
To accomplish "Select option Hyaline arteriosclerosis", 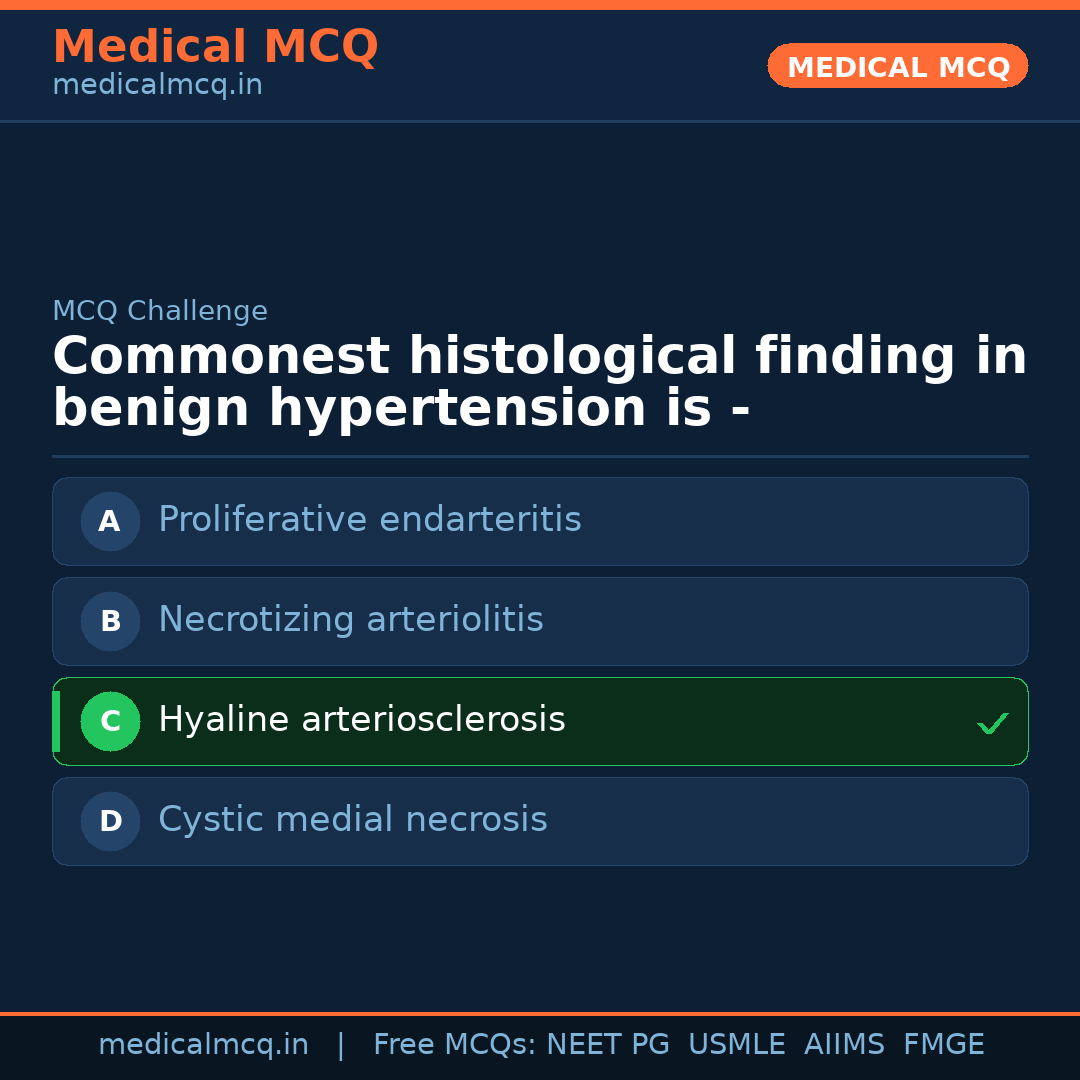I will point(362,720).
